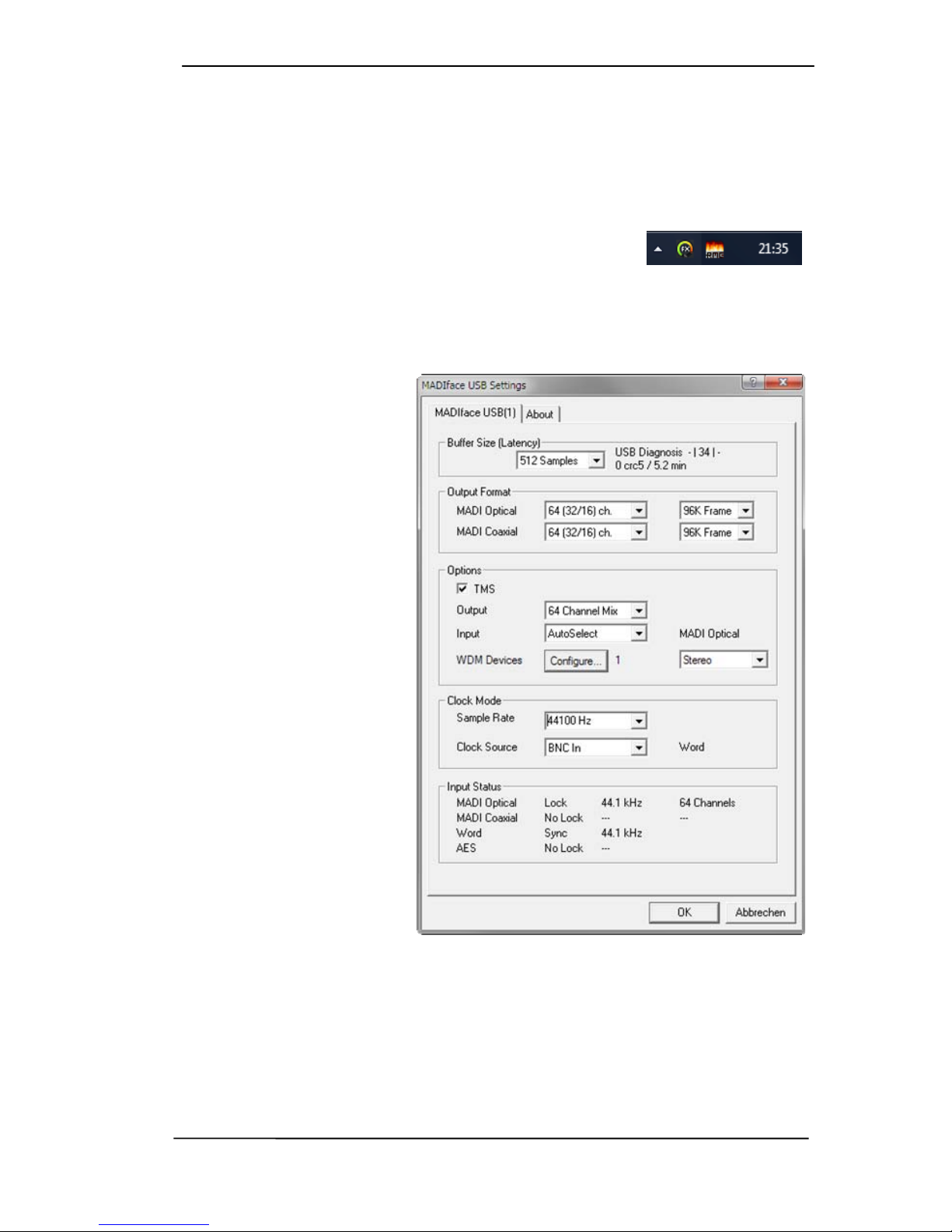This screenshot has height=1232, width=952.
Task: Click the MADI Optical 'Lock' status
Action: point(556,803)
